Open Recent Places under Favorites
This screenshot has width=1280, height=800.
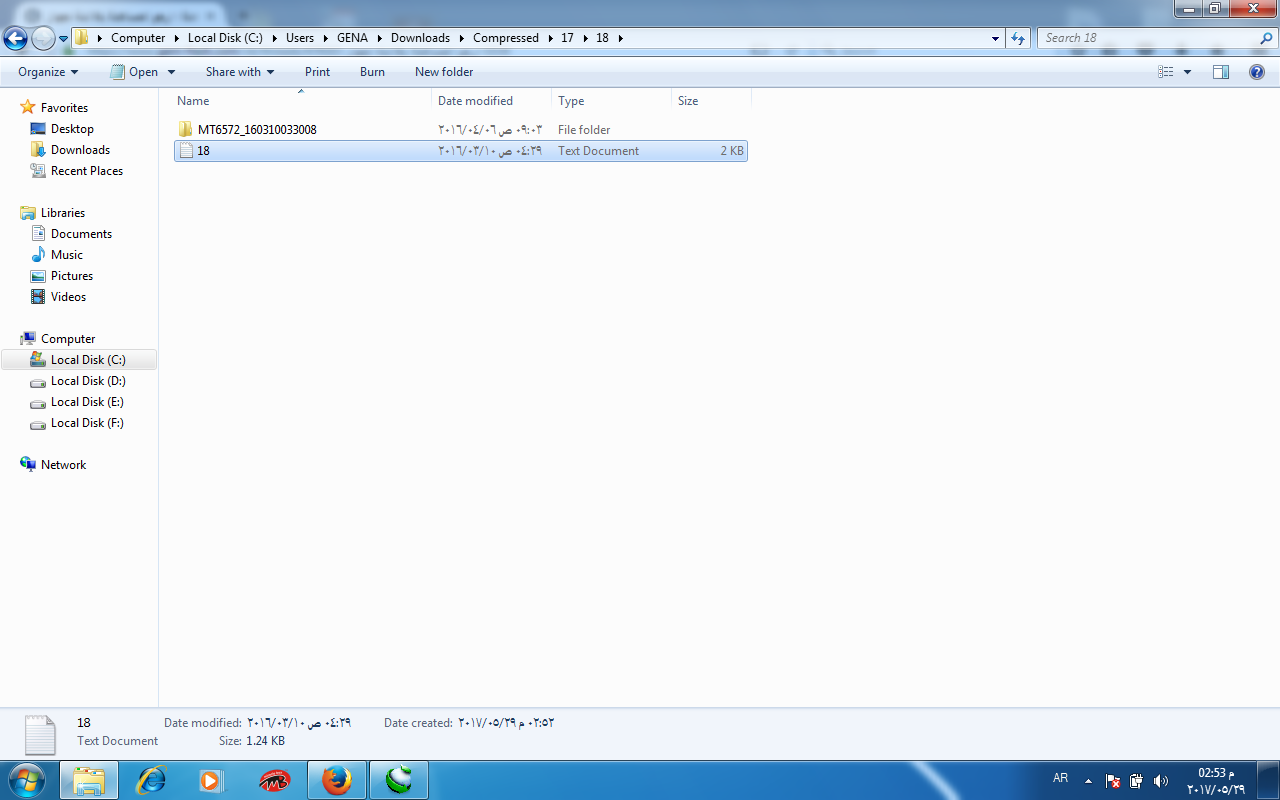pyautogui.click(x=87, y=171)
